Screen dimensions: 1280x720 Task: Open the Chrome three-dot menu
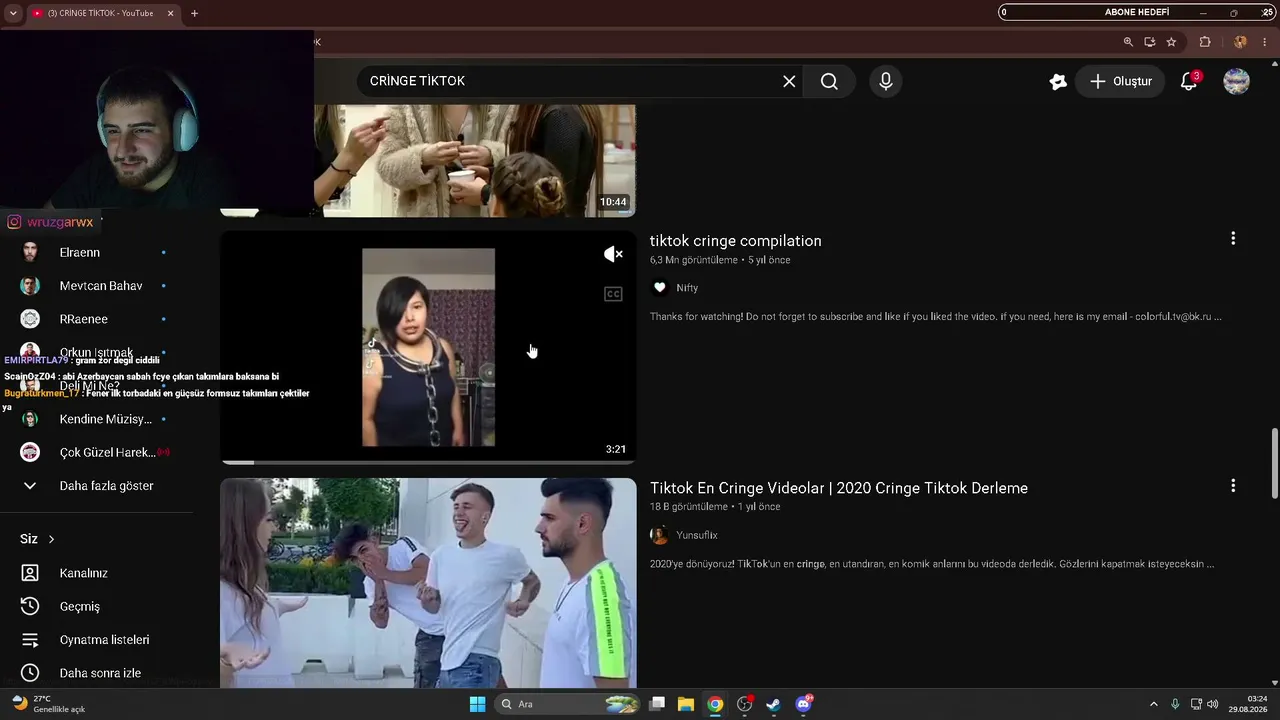click(x=1265, y=42)
